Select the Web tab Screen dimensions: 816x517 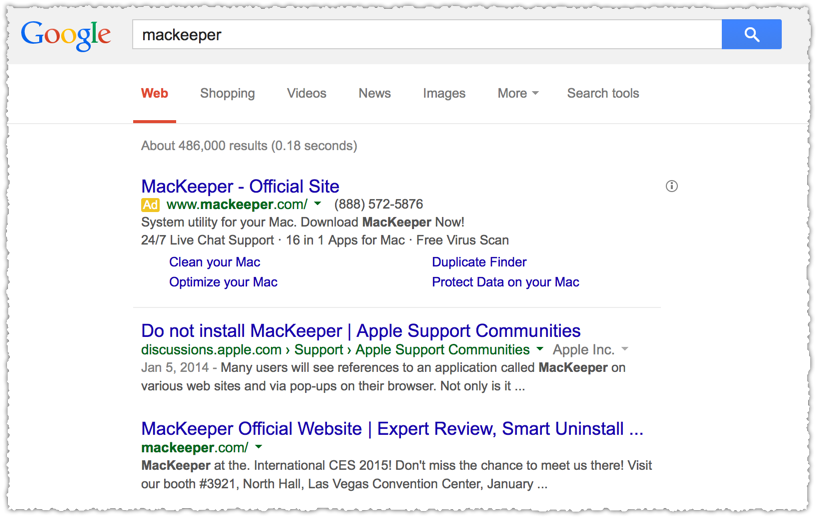pos(155,93)
